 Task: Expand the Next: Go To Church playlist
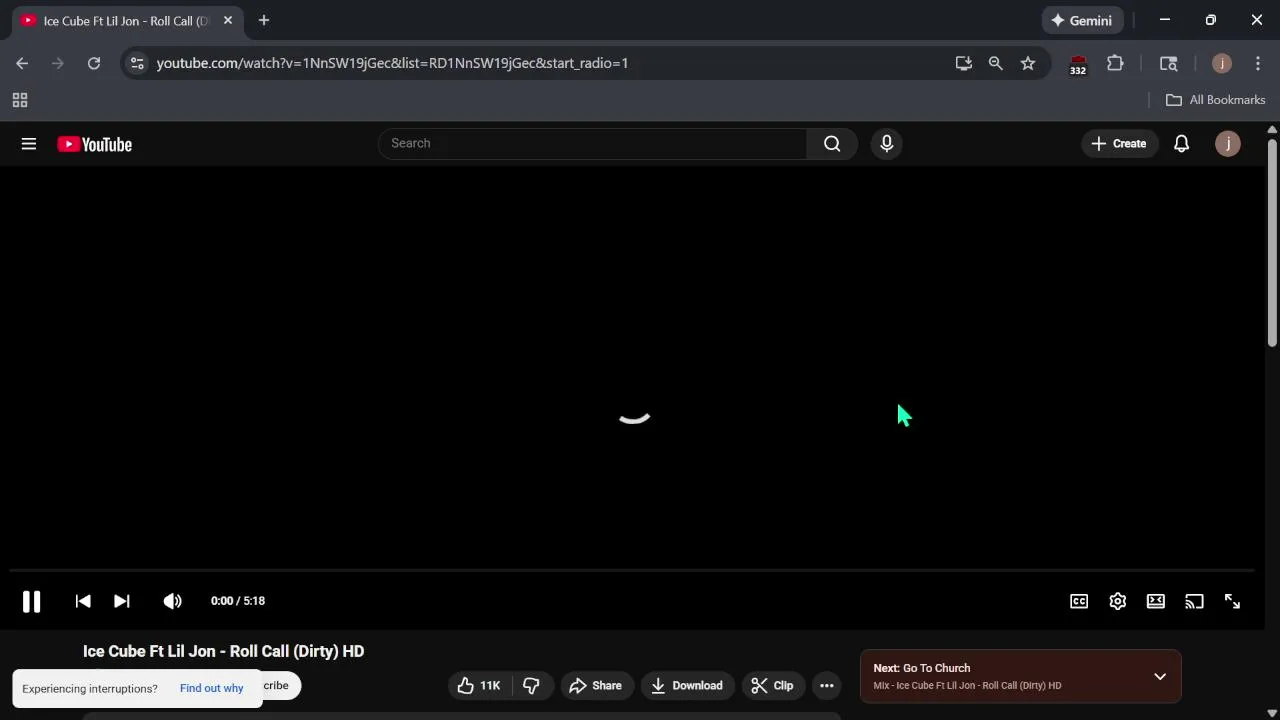[x=1160, y=677]
